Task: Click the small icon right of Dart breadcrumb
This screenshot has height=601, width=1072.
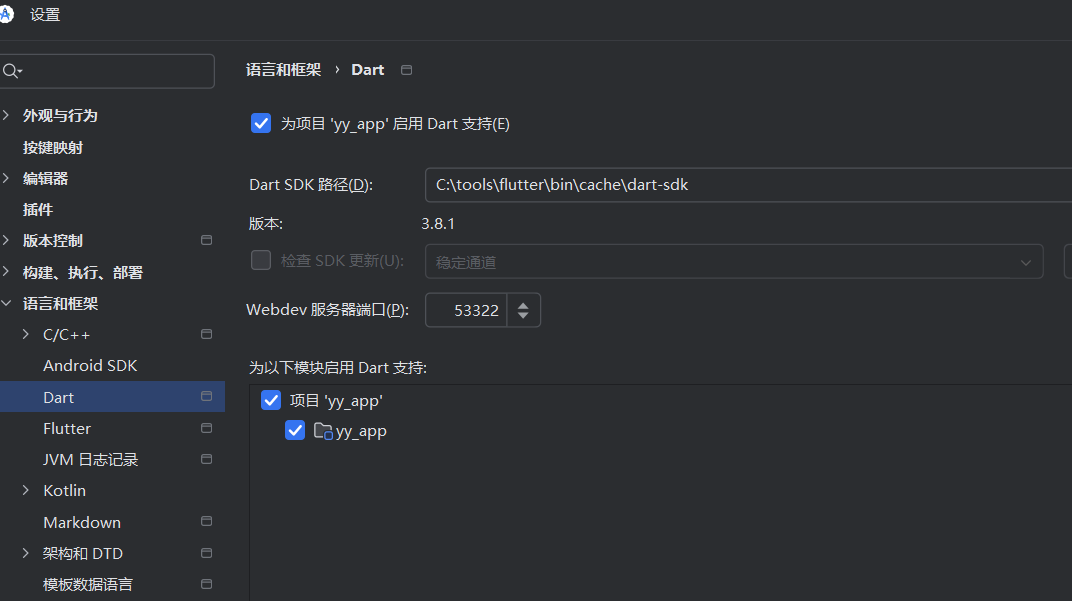Action: coord(406,69)
